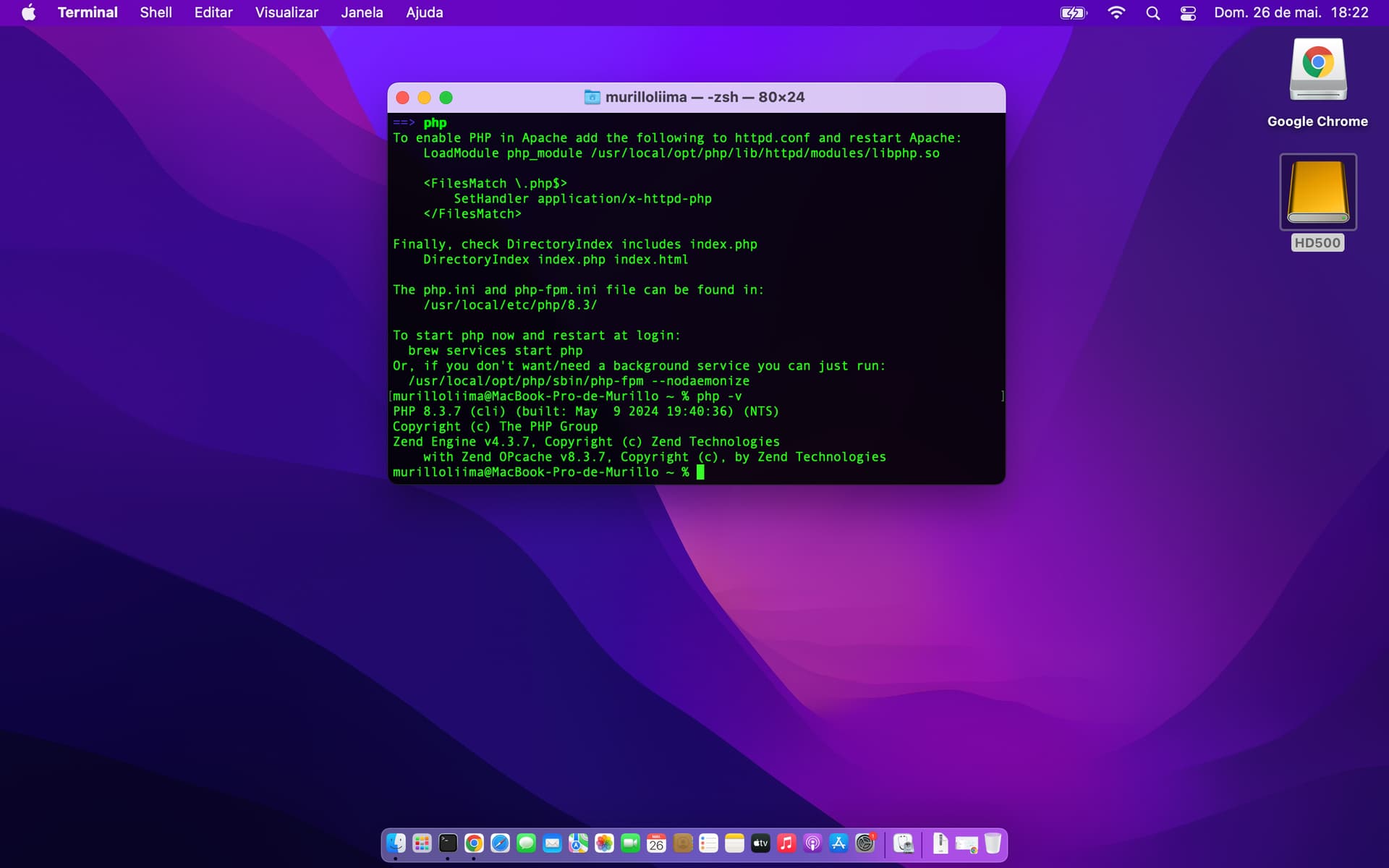Screen dimensions: 1389x868
Task: Open Messages app in the Dock
Action: click(x=526, y=843)
